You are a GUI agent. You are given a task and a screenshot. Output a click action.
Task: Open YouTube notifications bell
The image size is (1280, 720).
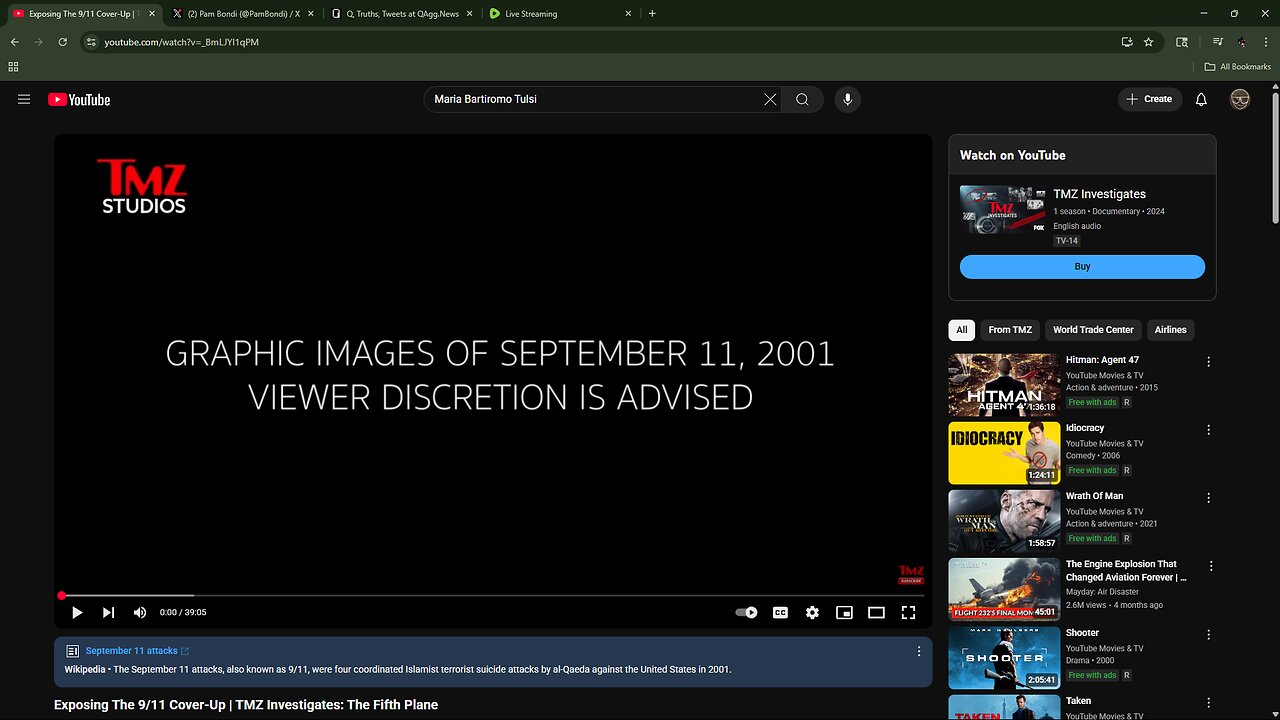[1201, 99]
